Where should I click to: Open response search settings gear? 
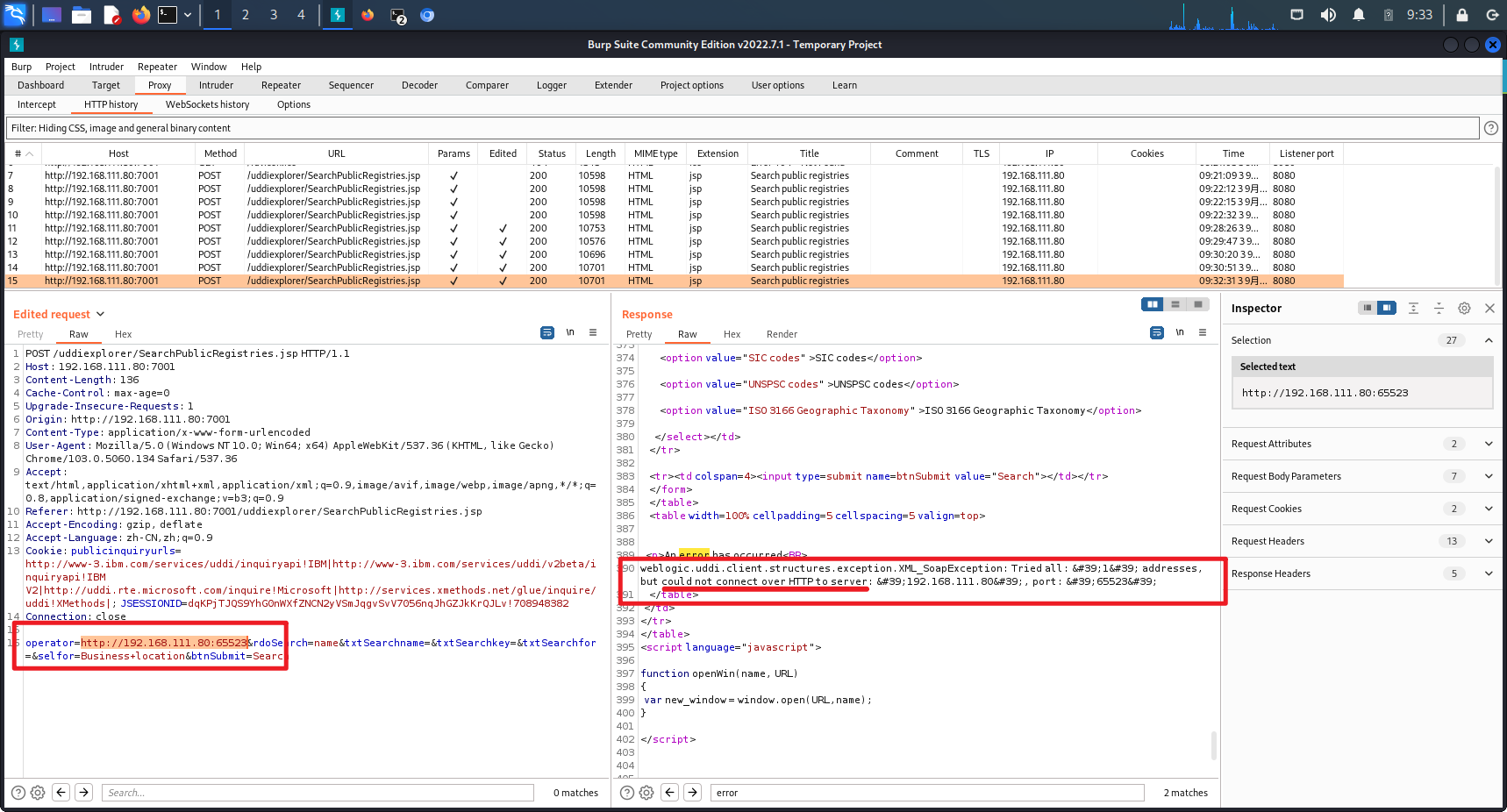click(646, 792)
